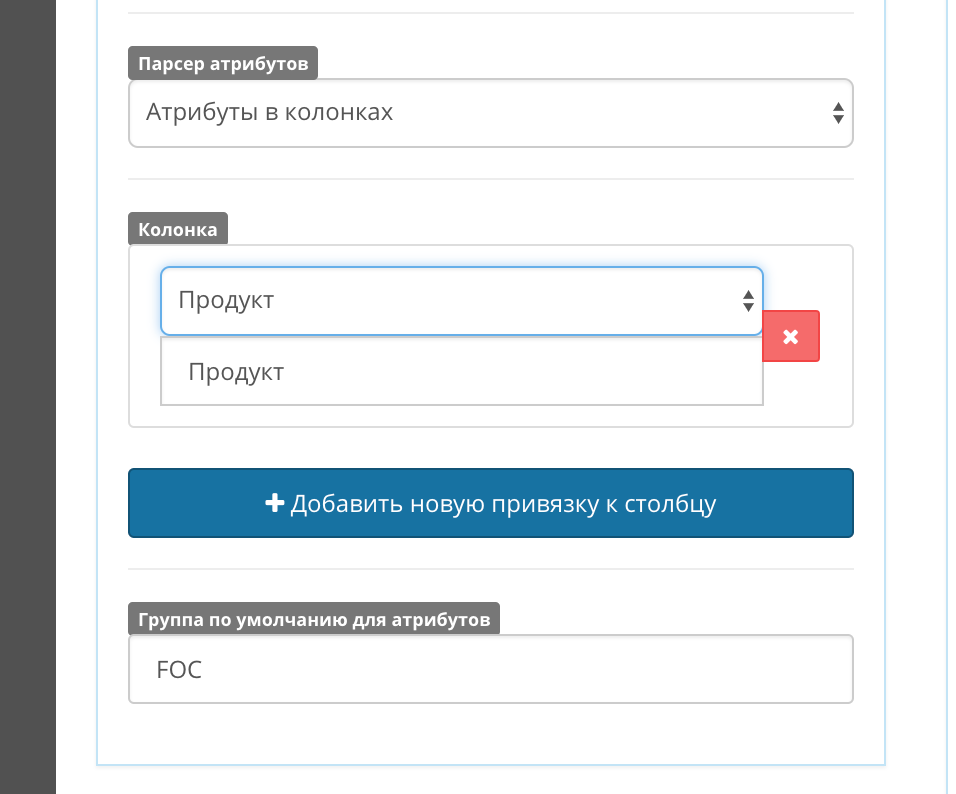Click arrows icon of attribute parser select
The image size is (956, 794).
pyautogui.click(x=838, y=113)
